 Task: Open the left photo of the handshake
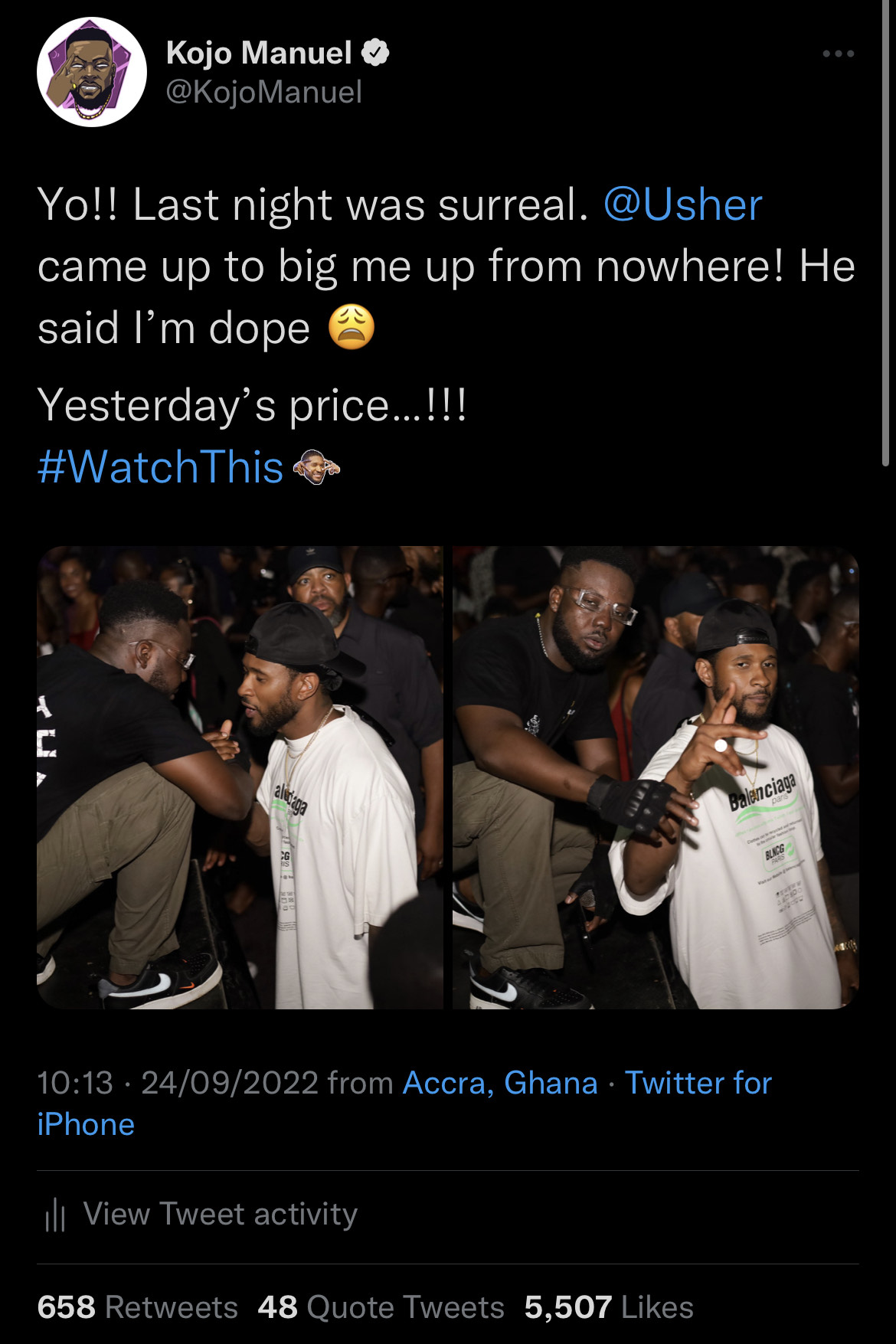coord(240,777)
